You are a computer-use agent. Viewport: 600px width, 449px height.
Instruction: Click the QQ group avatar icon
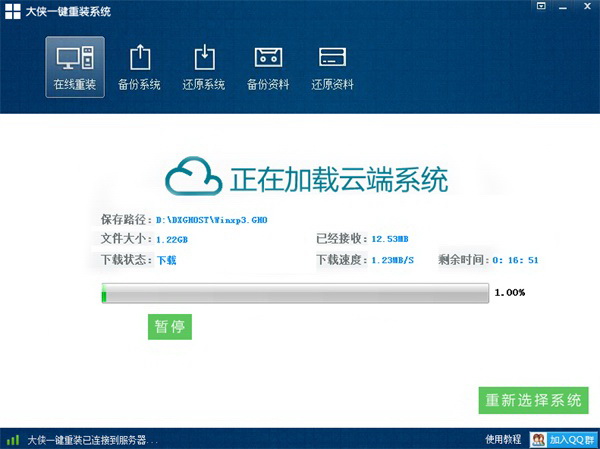click(539, 440)
